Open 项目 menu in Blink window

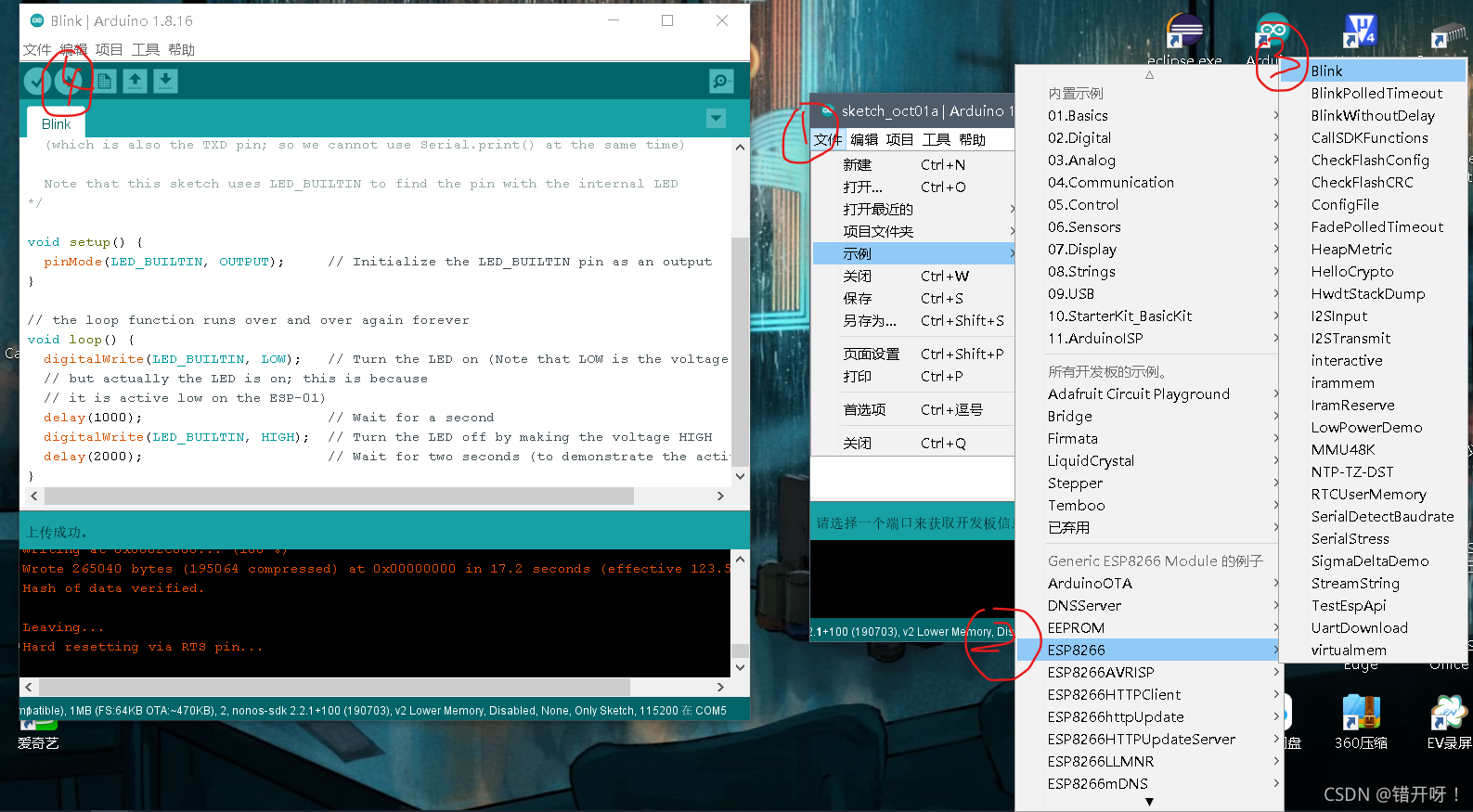(x=109, y=49)
